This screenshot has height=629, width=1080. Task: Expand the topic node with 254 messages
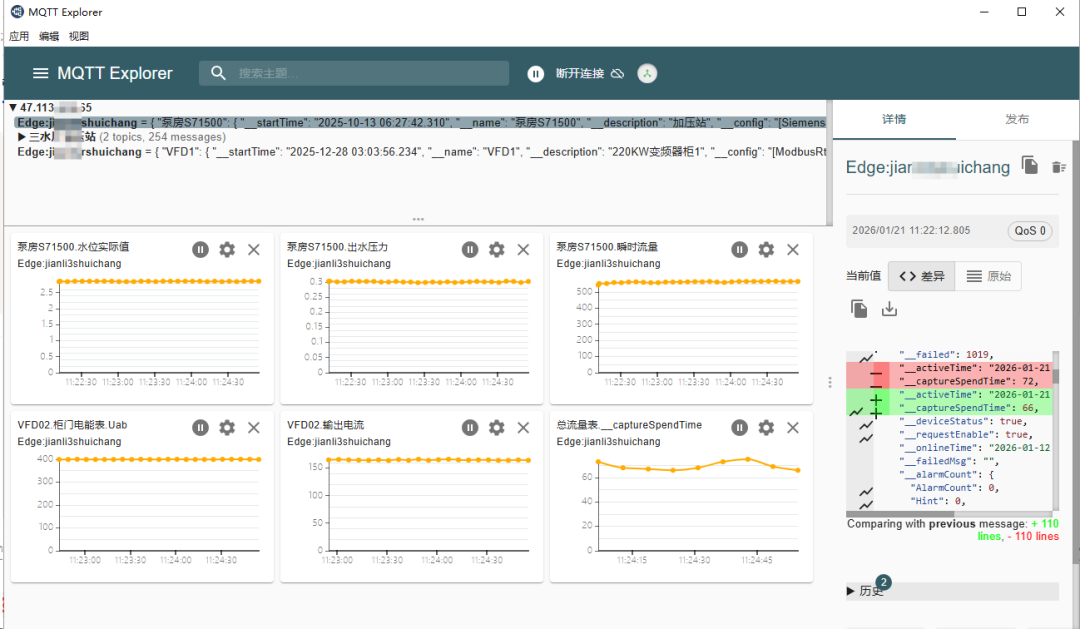[22, 137]
